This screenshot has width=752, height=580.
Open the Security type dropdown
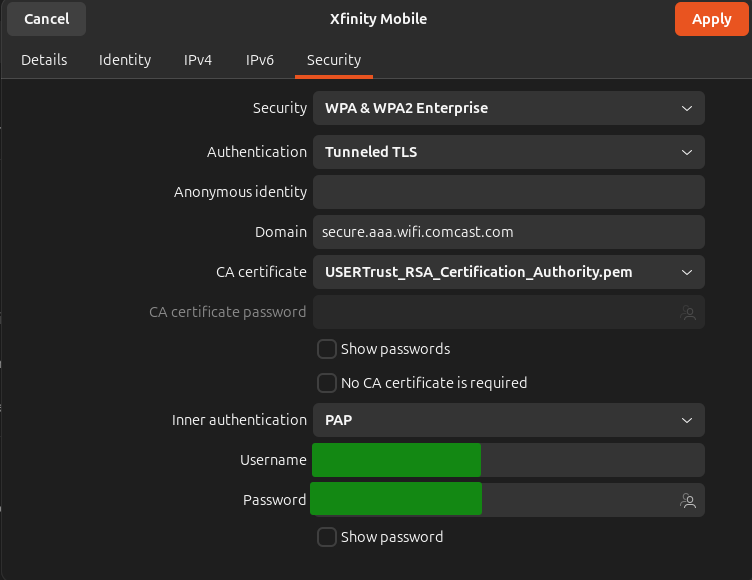[x=508, y=108]
